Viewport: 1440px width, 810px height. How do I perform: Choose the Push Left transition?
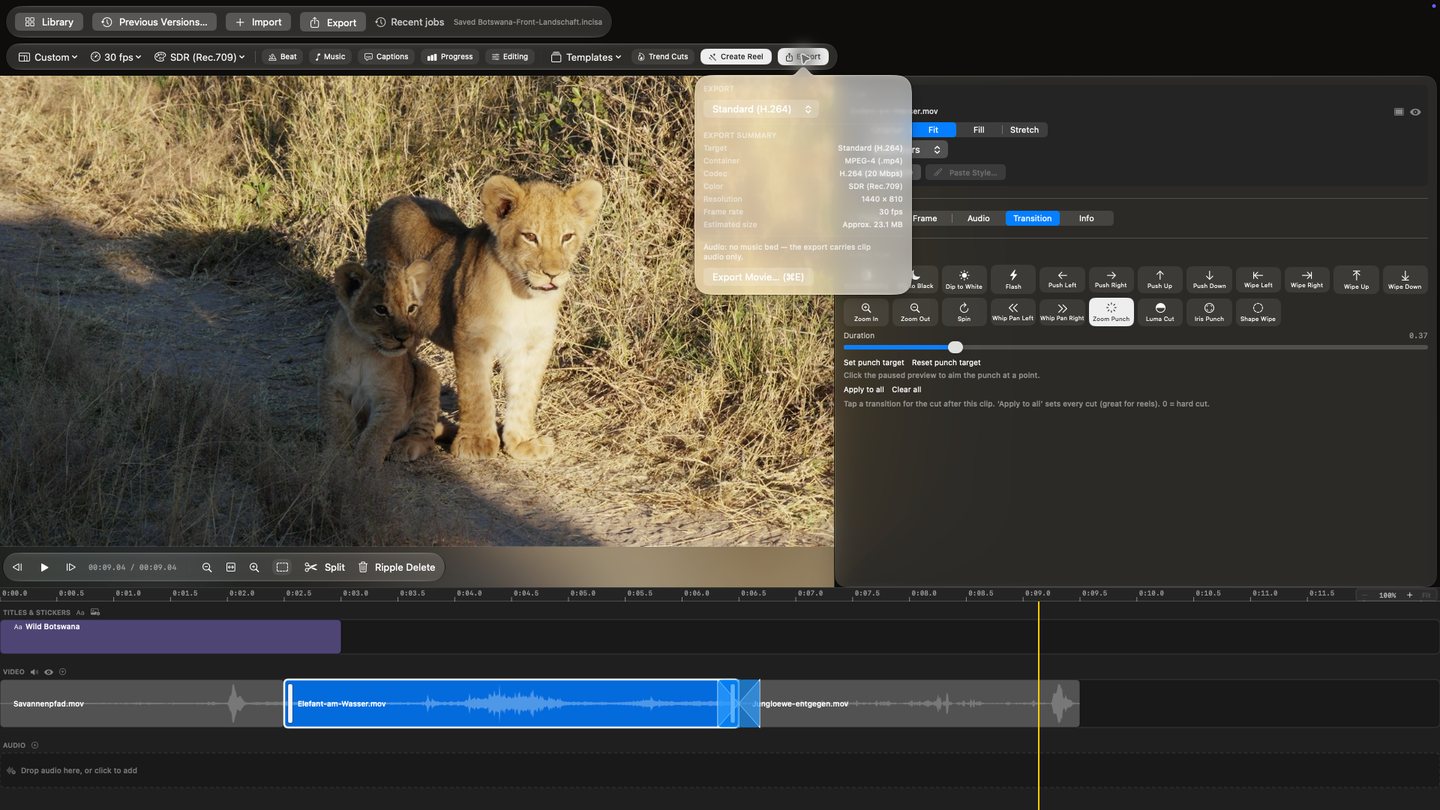point(1062,279)
